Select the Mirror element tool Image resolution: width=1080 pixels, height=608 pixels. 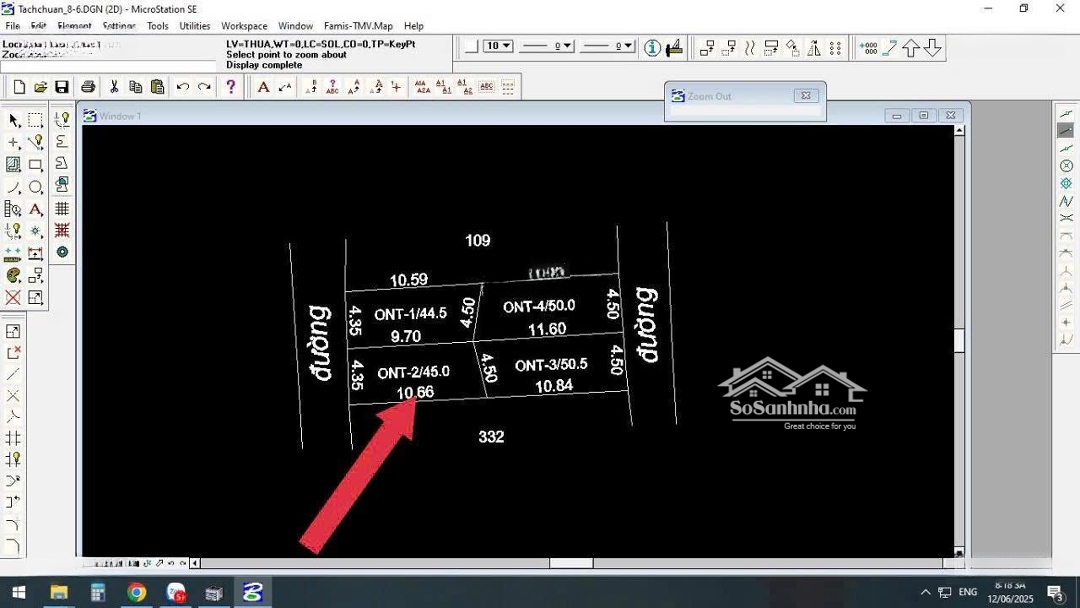814,47
